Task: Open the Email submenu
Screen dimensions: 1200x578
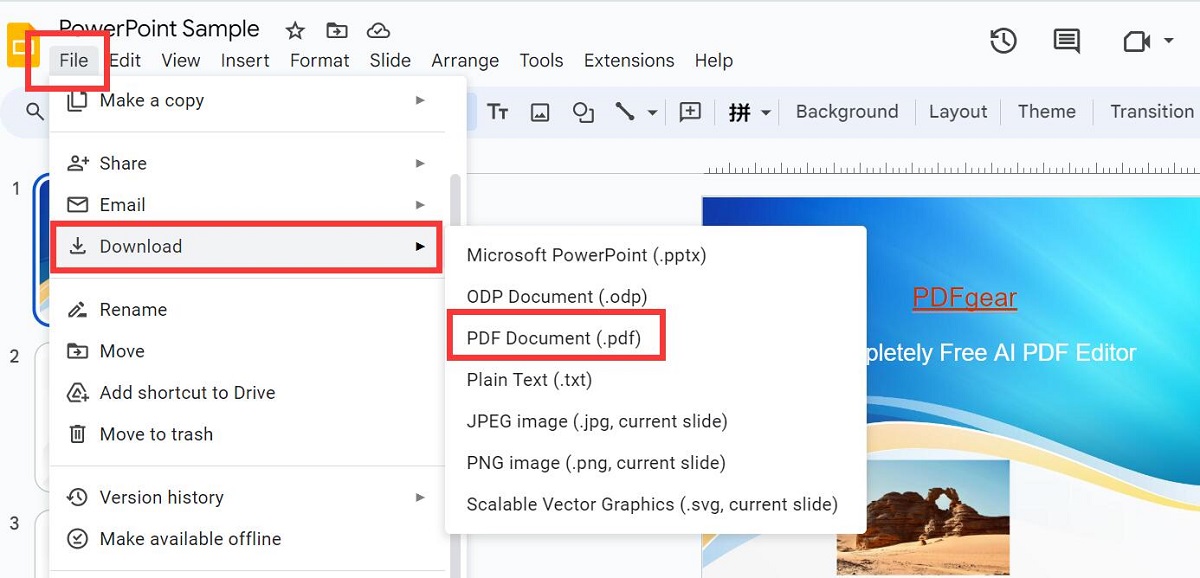Action: pos(247,204)
